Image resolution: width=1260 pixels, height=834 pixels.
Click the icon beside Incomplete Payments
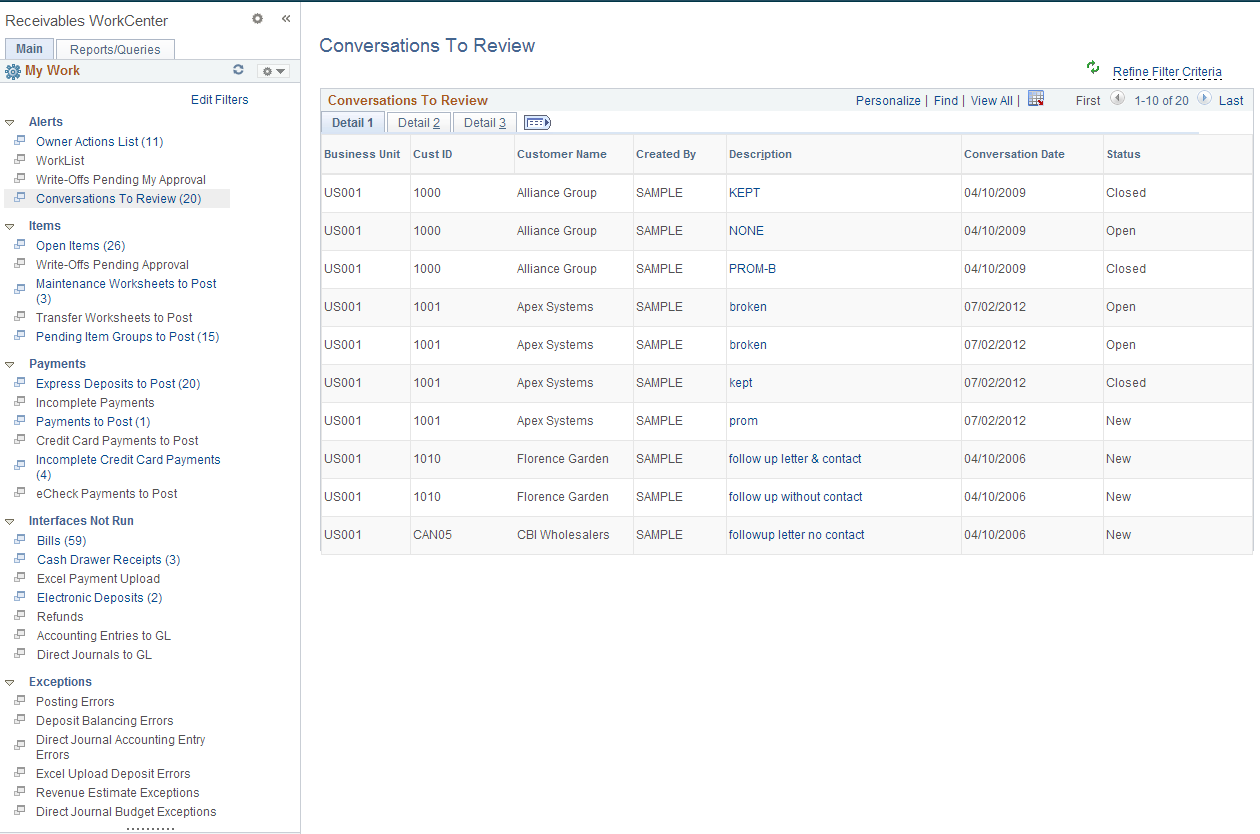click(19, 402)
